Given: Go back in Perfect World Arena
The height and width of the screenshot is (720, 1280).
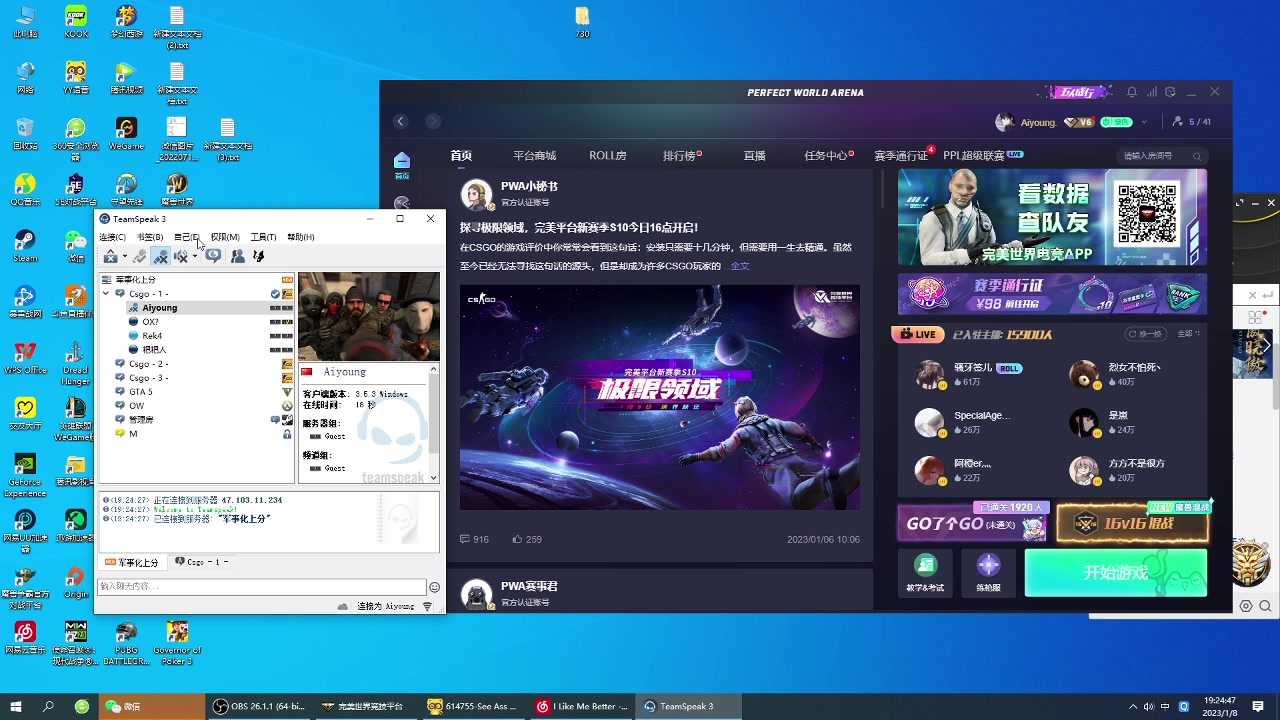Looking at the screenshot, I should tap(401, 121).
